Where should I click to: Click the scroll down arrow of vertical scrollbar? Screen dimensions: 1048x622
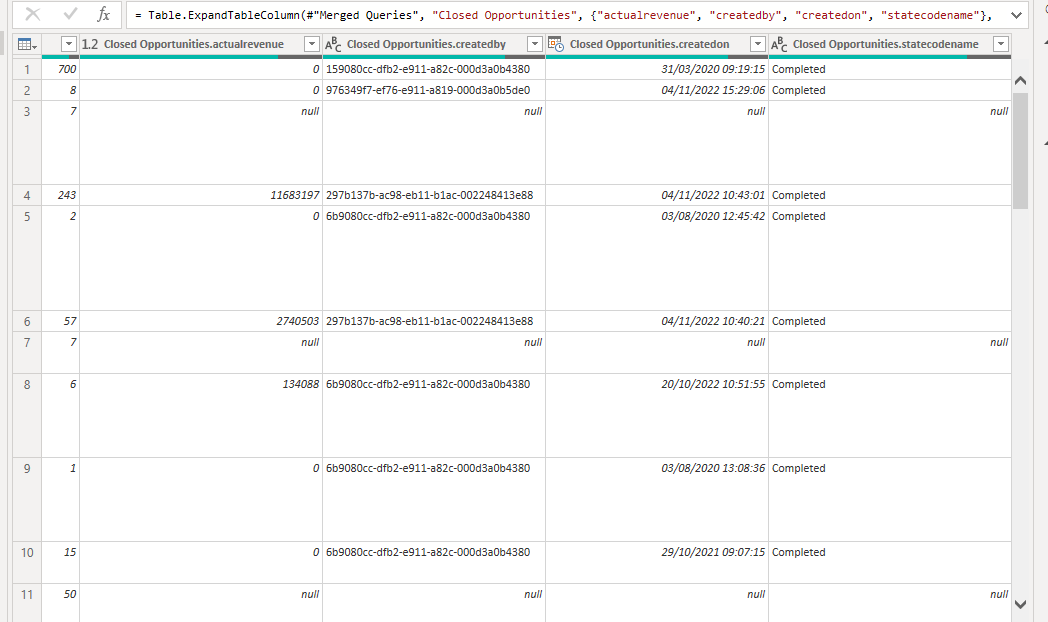[x=1020, y=605]
